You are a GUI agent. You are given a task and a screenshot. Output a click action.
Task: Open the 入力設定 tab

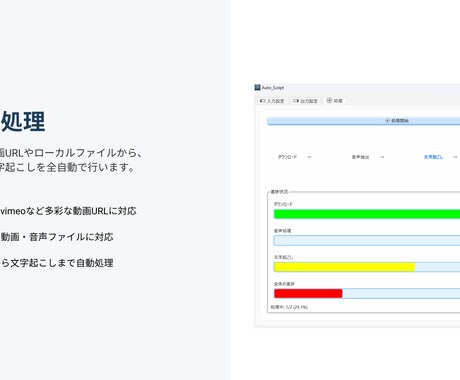272,101
